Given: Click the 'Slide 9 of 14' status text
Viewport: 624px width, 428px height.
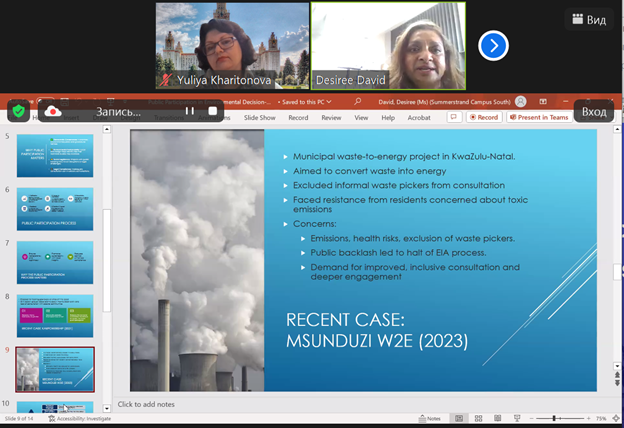Looking at the screenshot, I should tap(19, 418).
